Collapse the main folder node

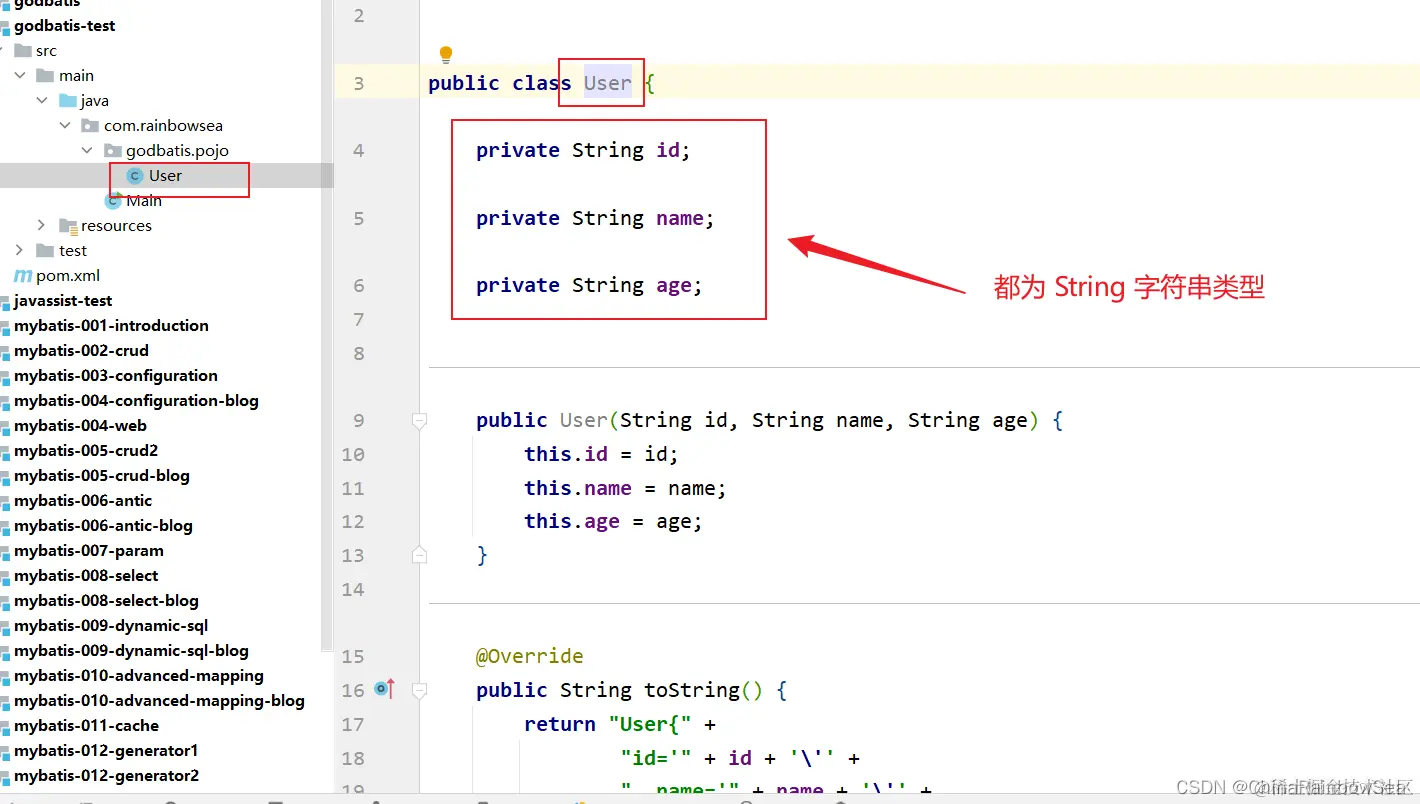tap(20, 75)
